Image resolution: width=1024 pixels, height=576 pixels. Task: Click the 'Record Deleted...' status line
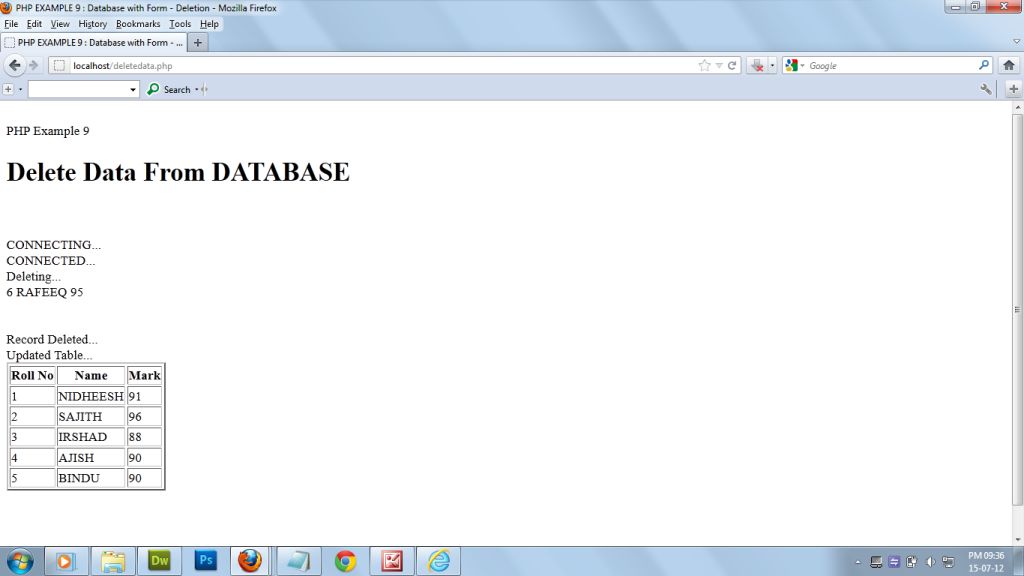tap(52, 340)
